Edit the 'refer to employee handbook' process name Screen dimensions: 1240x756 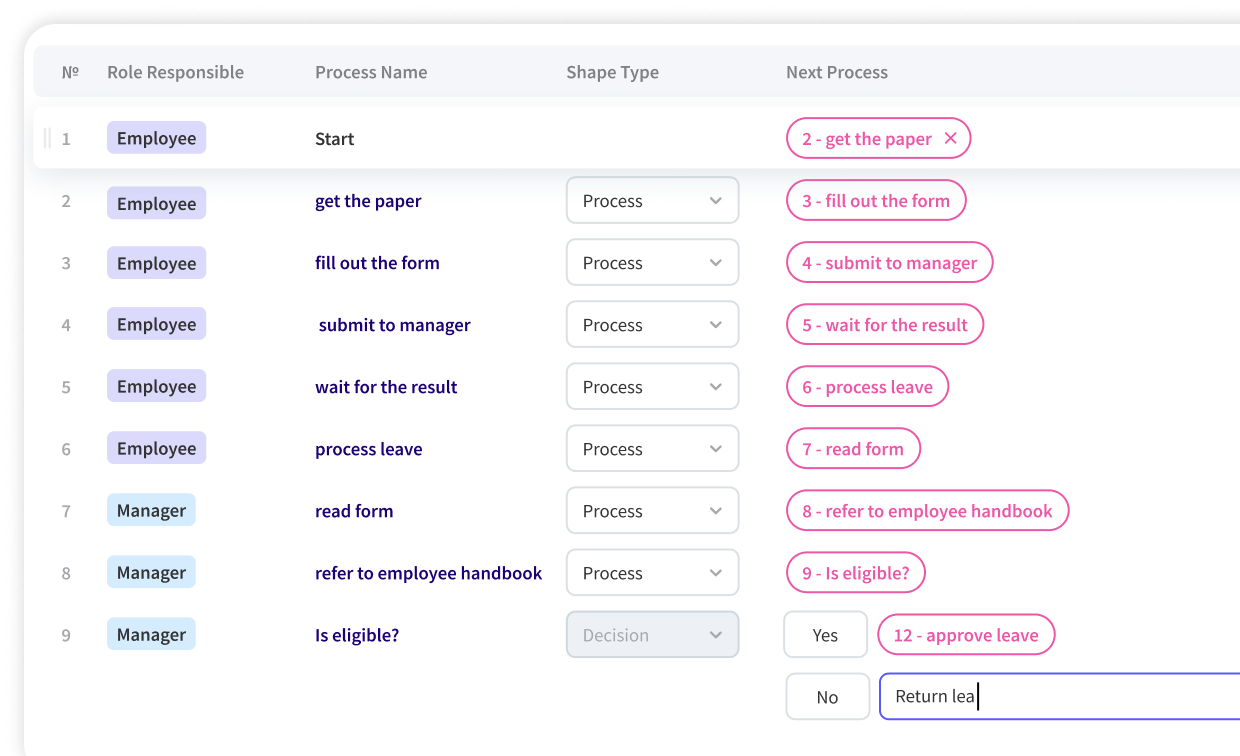click(428, 573)
